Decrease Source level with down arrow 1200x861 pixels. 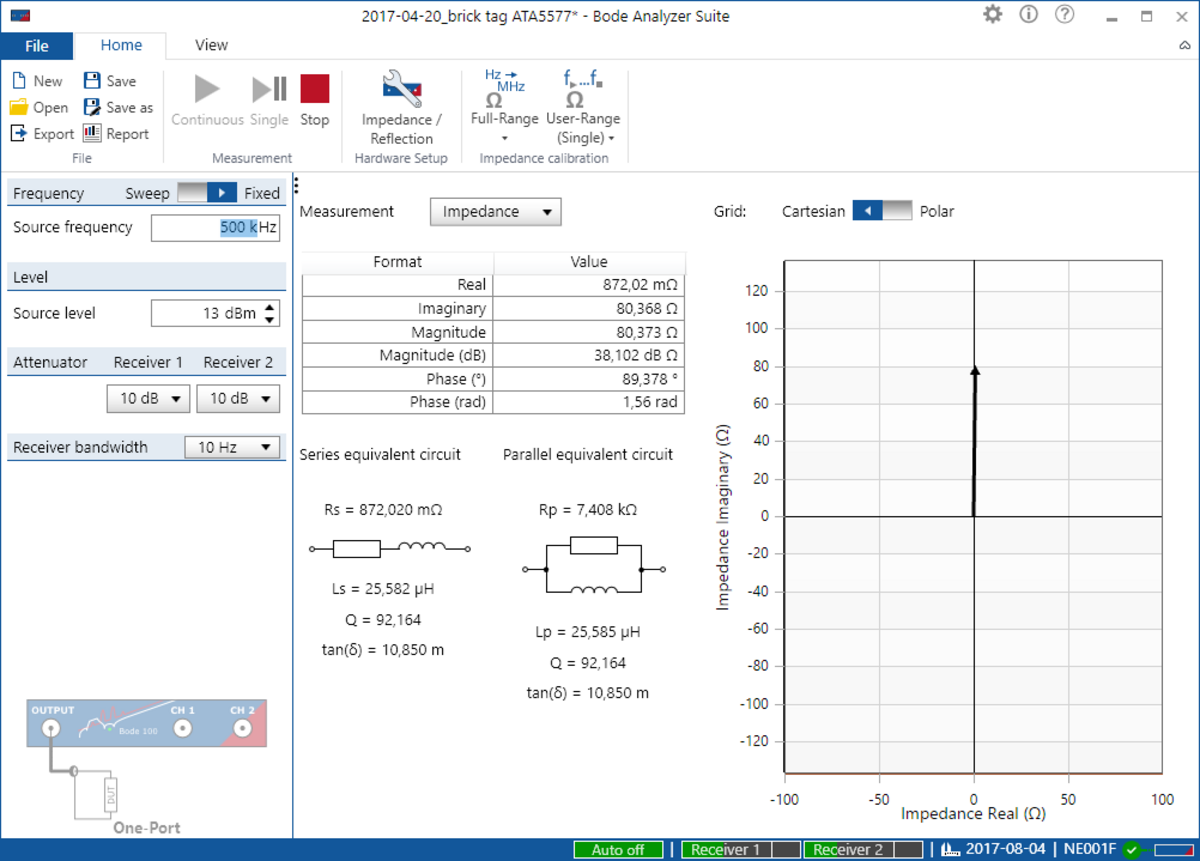point(270,320)
